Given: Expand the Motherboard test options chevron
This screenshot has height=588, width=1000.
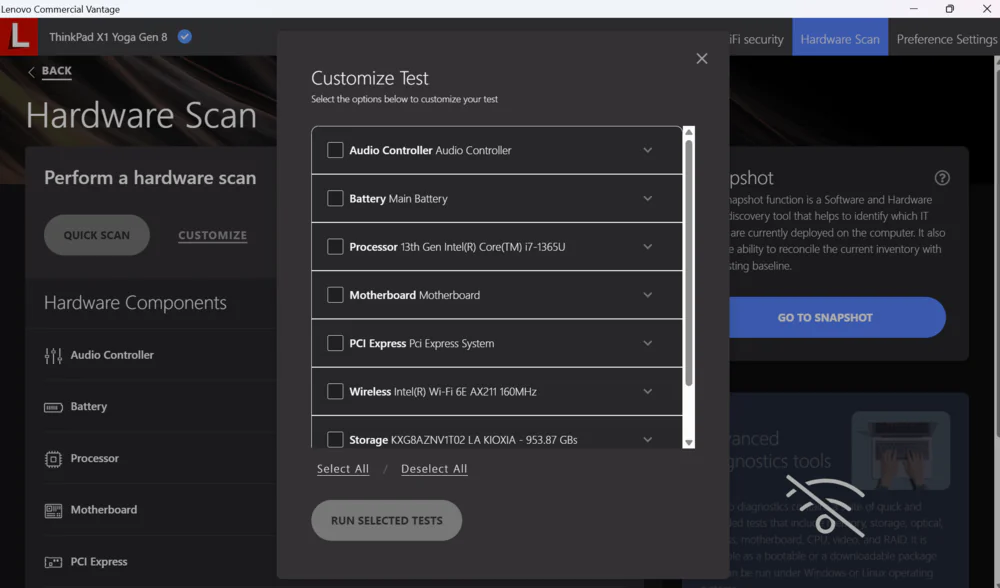Looking at the screenshot, I should pos(647,295).
